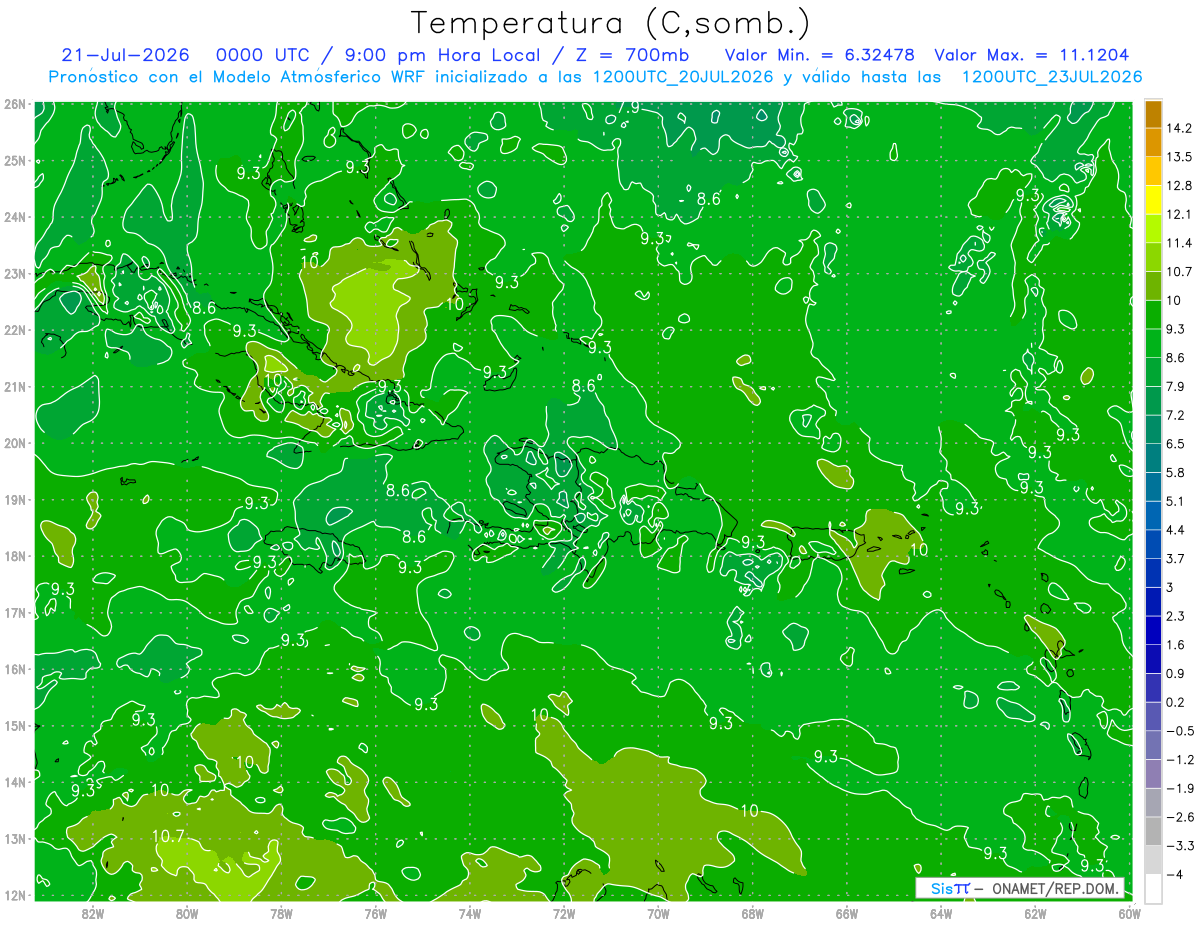Screen dimensions: 1200x927
Task: Click the legend value "0.2"
Action: [x=1176, y=702]
